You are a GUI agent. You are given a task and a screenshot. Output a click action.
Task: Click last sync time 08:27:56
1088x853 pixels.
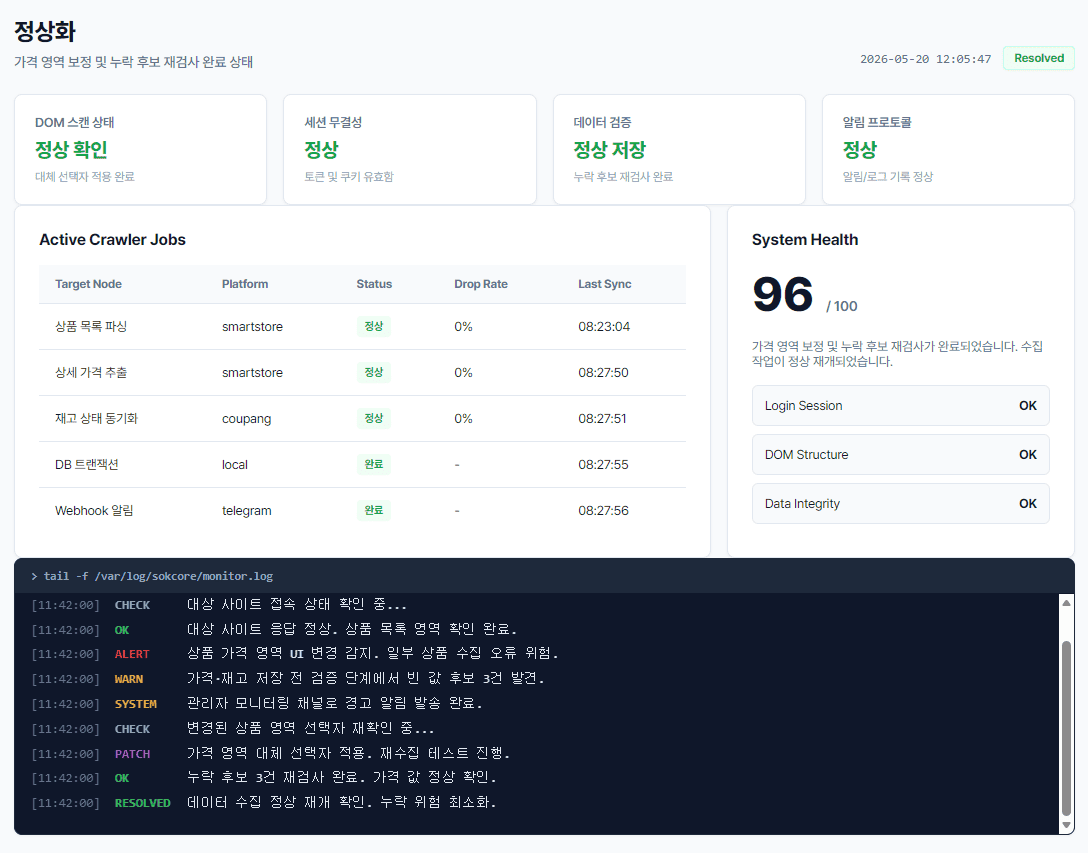point(603,510)
